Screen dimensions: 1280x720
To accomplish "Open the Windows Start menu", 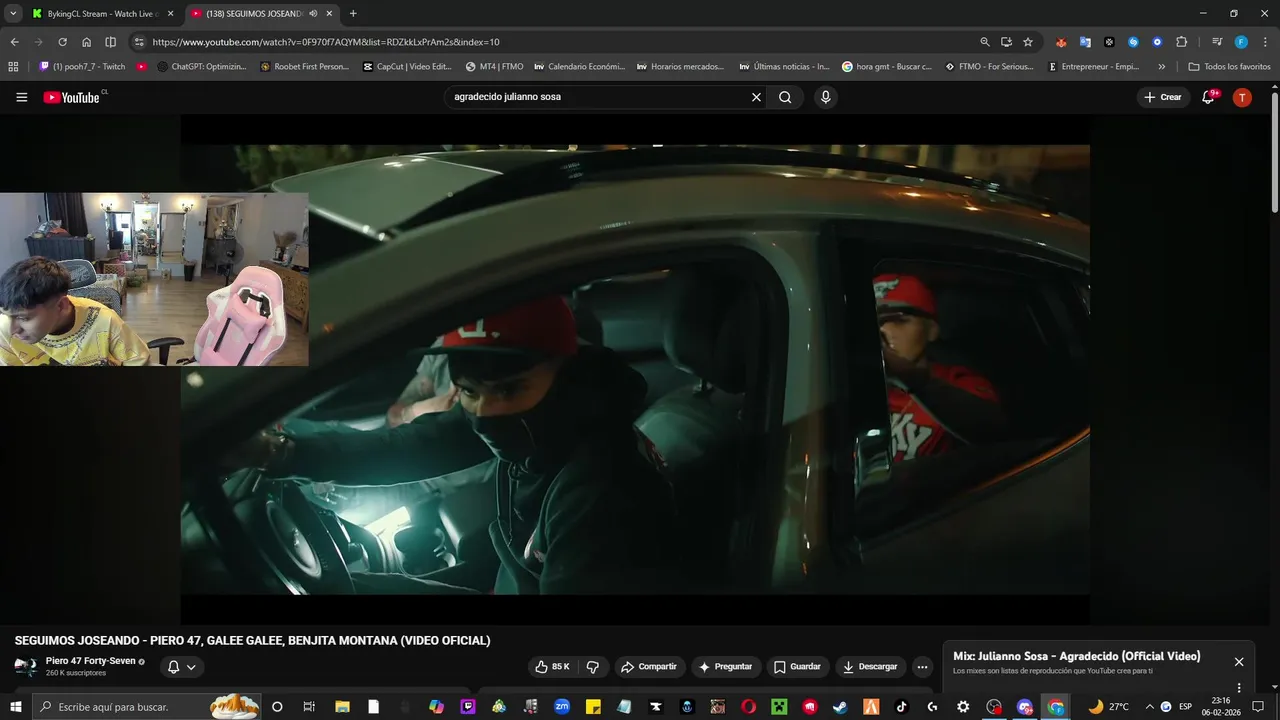I will (15, 706).
